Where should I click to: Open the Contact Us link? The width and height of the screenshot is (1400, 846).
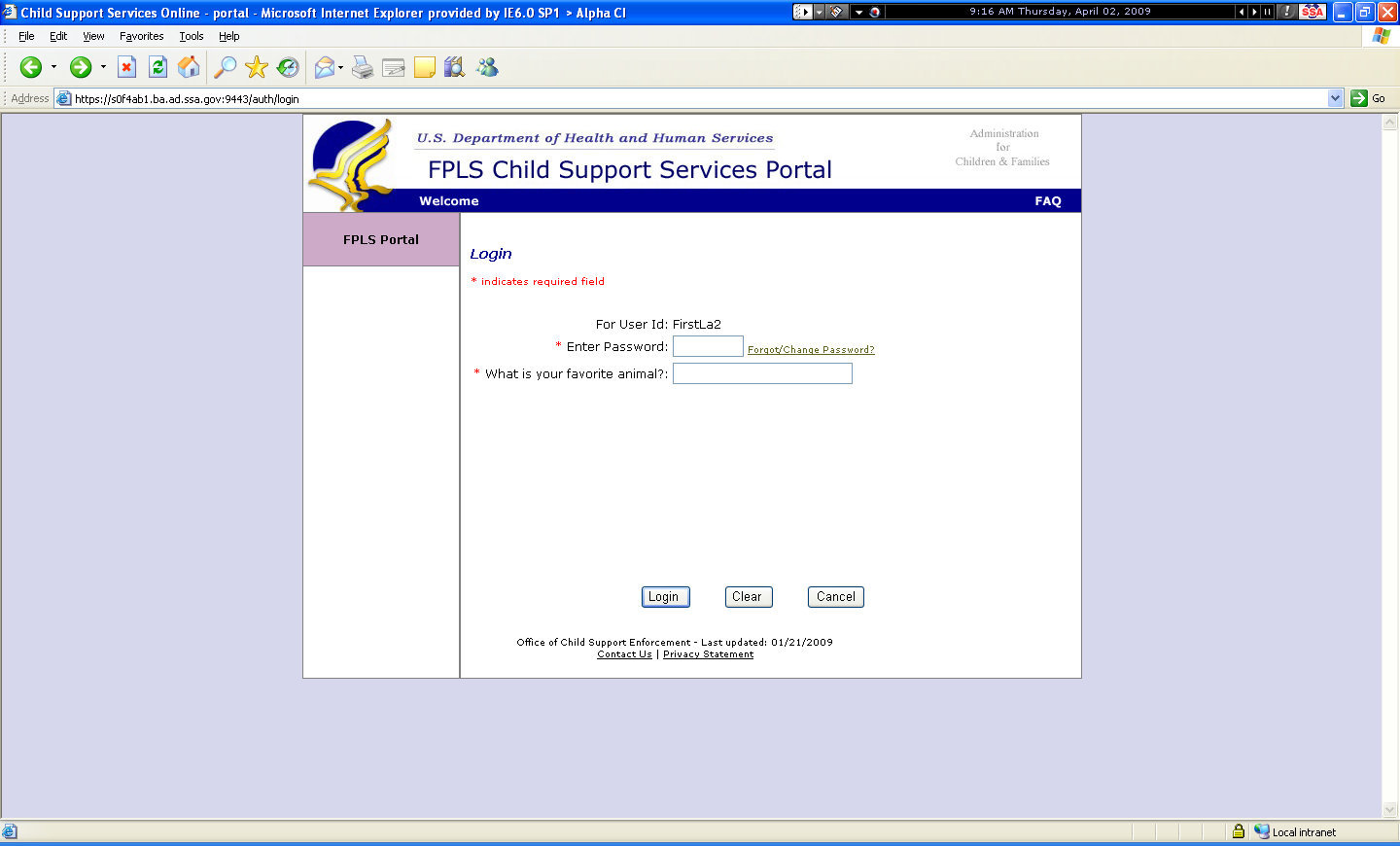tap(624, 654)
